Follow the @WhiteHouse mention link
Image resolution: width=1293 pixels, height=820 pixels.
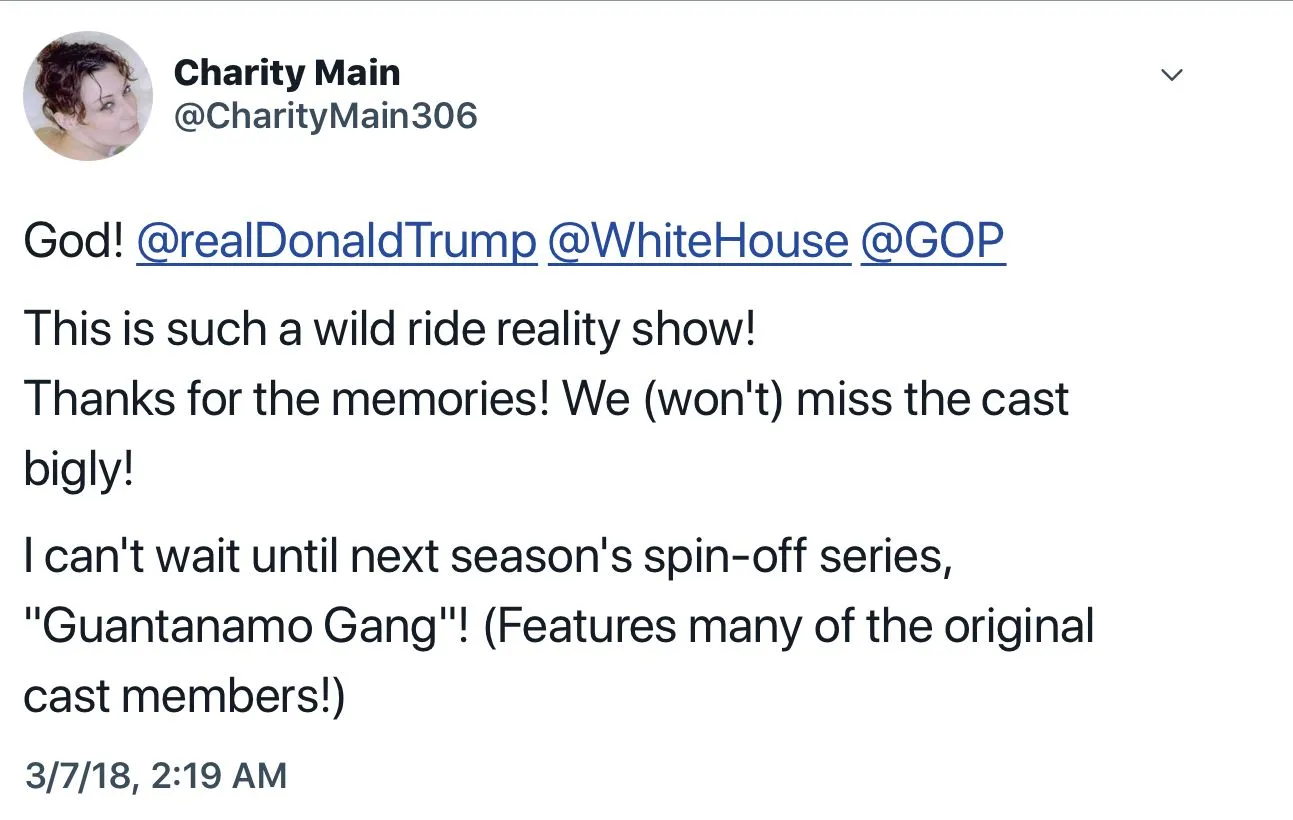697,241
